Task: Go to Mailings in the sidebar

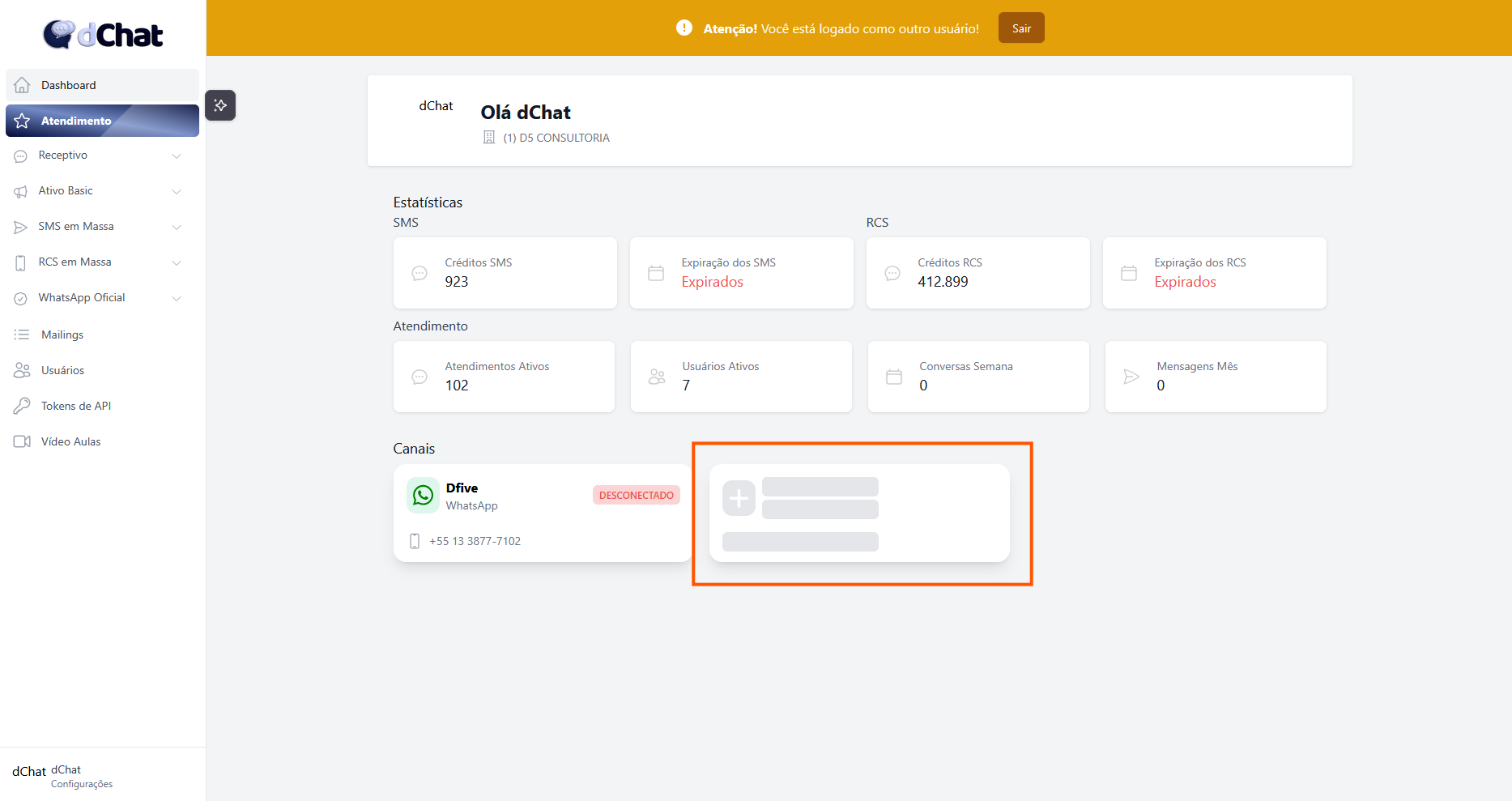Action: (62, 334)
